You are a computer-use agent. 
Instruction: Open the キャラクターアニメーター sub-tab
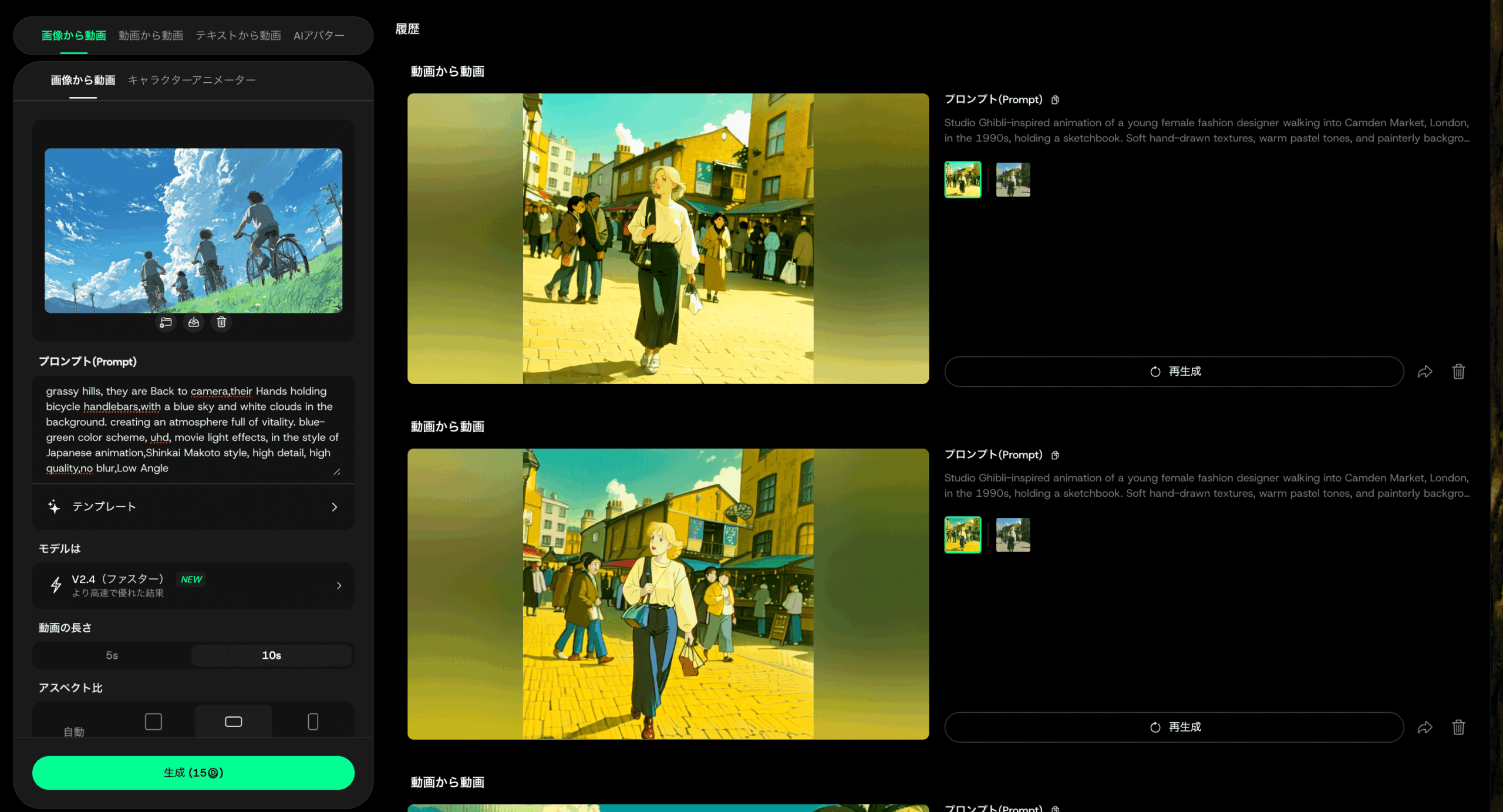[192, 80]
